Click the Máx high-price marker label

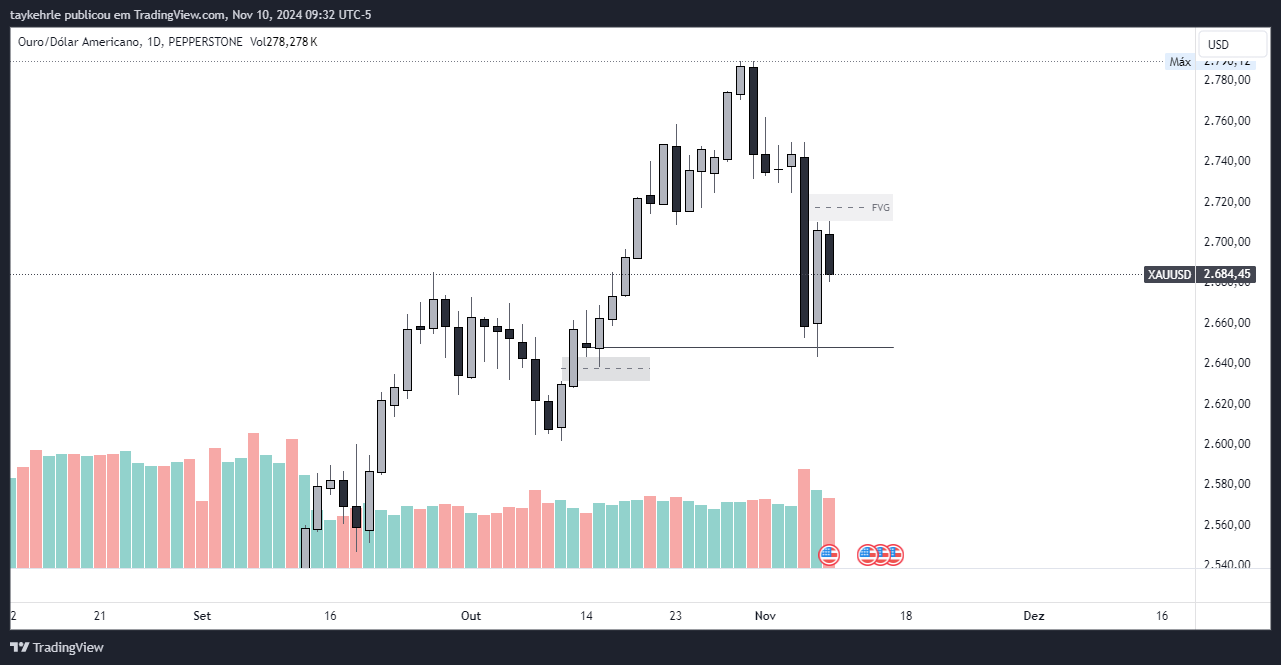pos(1180,61)
